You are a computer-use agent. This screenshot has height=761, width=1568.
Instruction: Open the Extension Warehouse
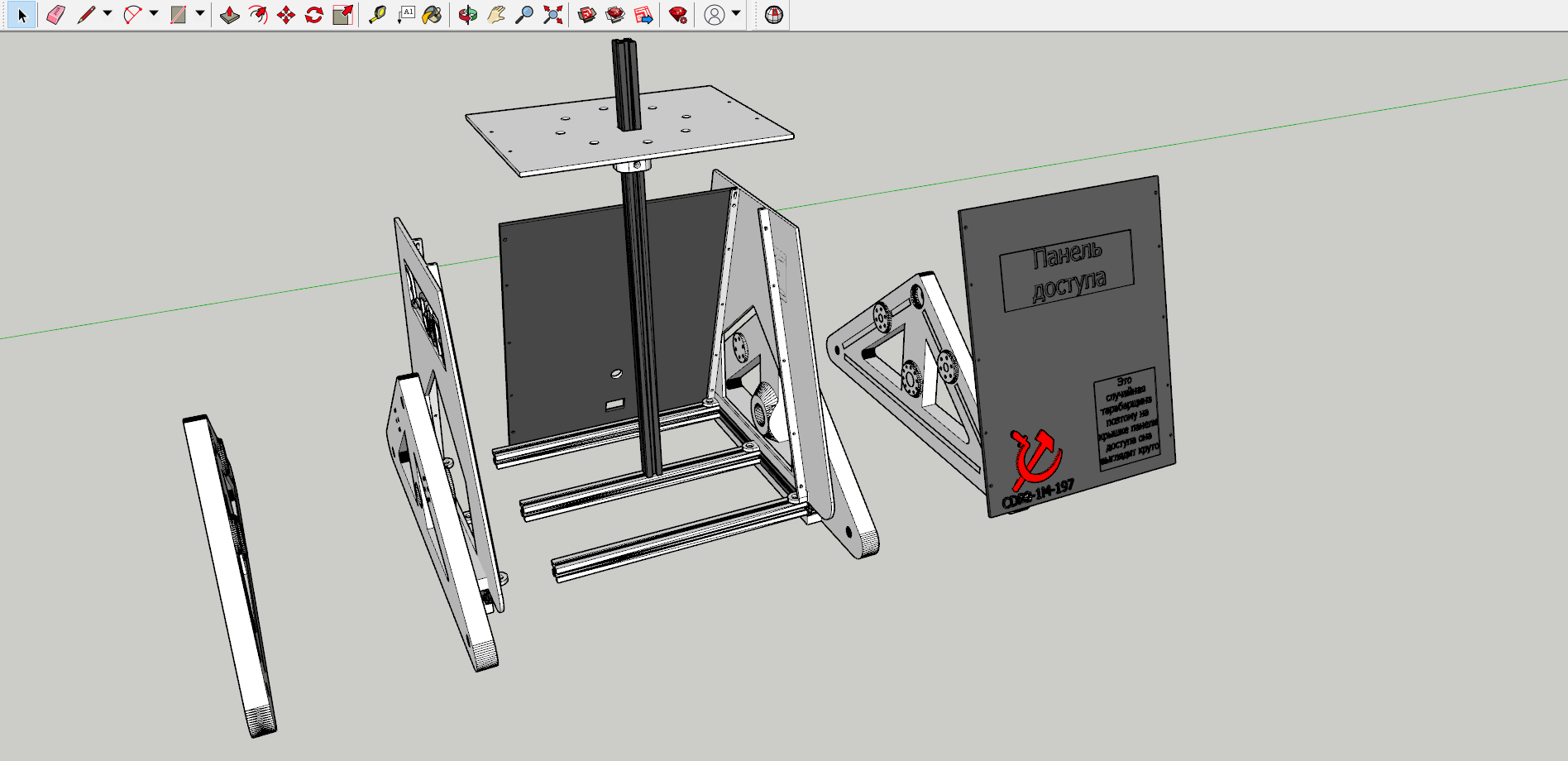click(614, 15)
